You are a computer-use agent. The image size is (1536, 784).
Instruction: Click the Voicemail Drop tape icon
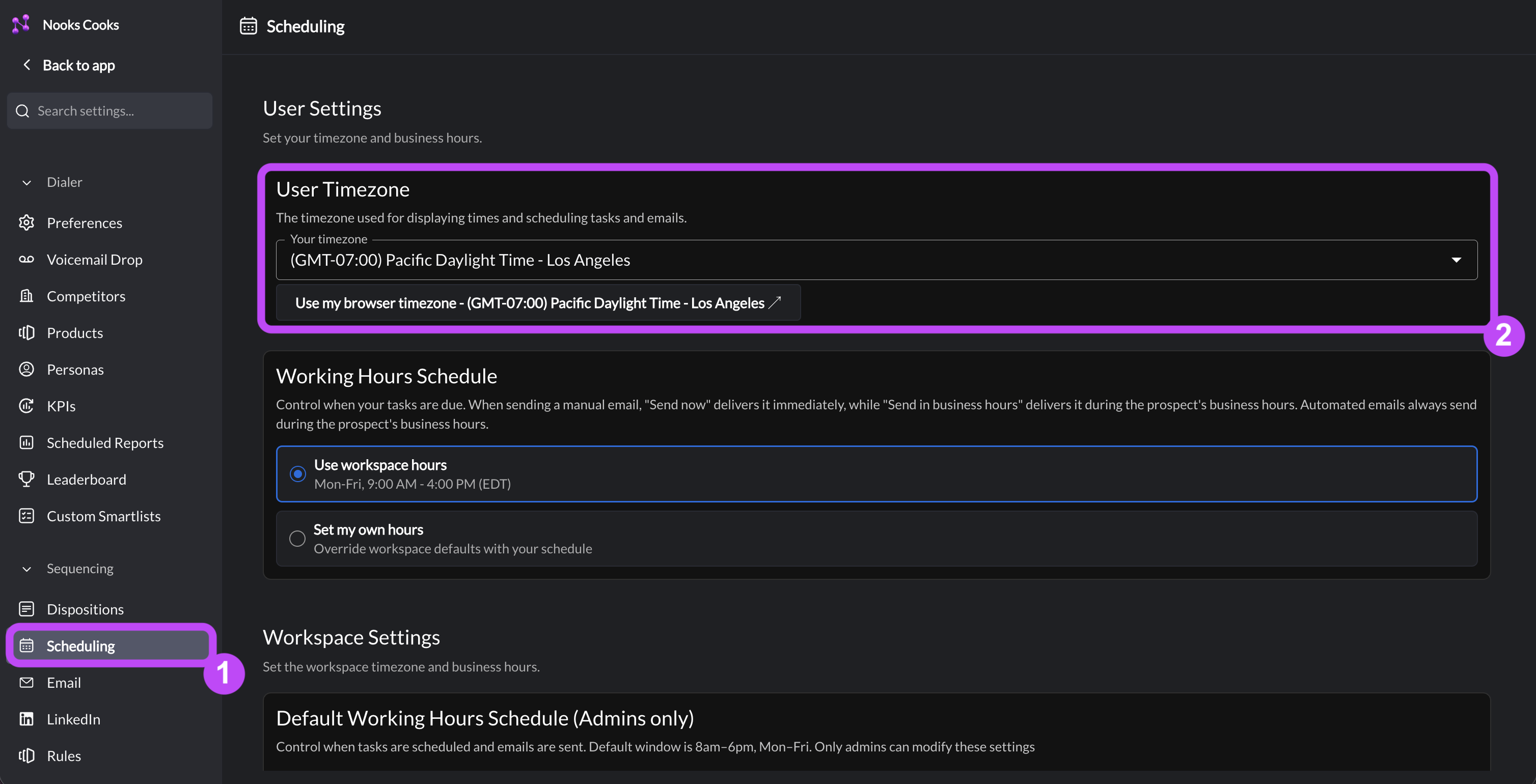[x=26, y=259]
